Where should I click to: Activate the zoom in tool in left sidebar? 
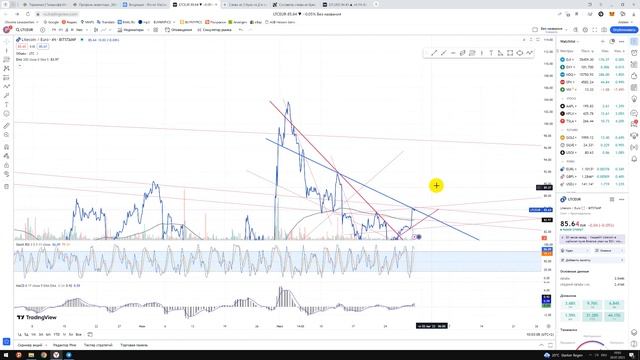click(x=7, y=135)
